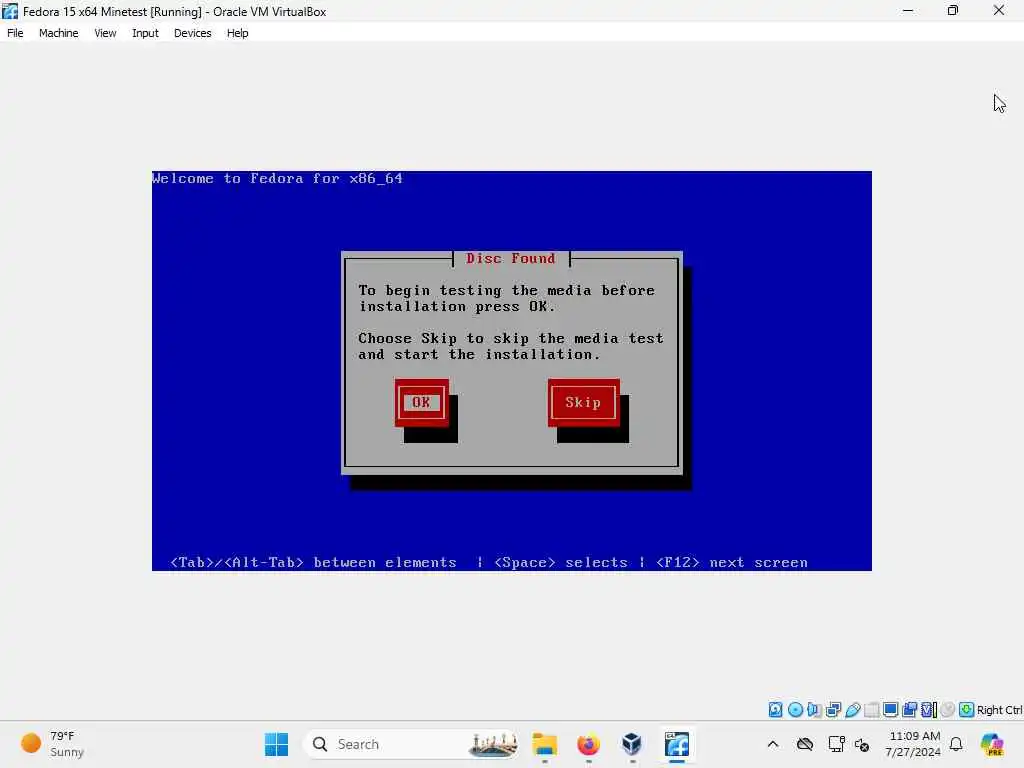Open the View menu
Screen dimensions: 1024x768
[105, 33]
